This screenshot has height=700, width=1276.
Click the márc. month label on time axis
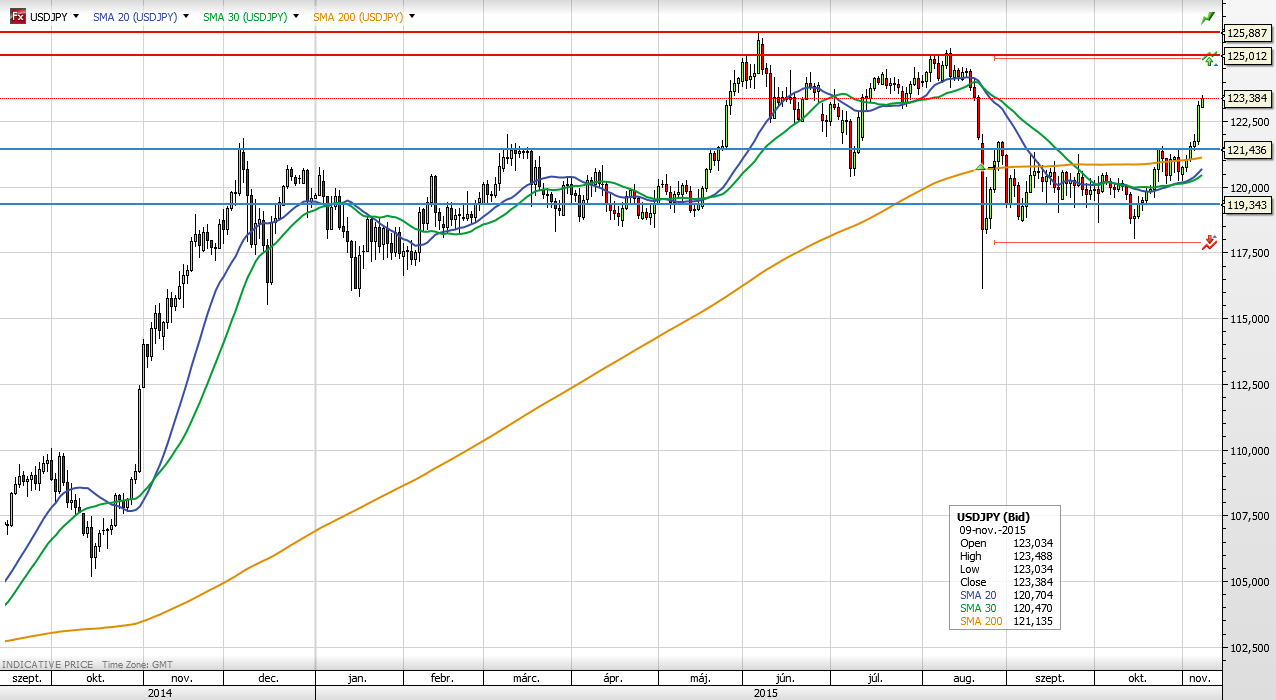527,678
